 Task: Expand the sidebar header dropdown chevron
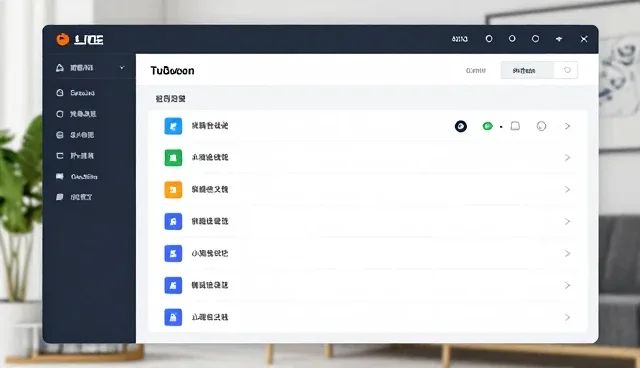click(x=122, y=68)
